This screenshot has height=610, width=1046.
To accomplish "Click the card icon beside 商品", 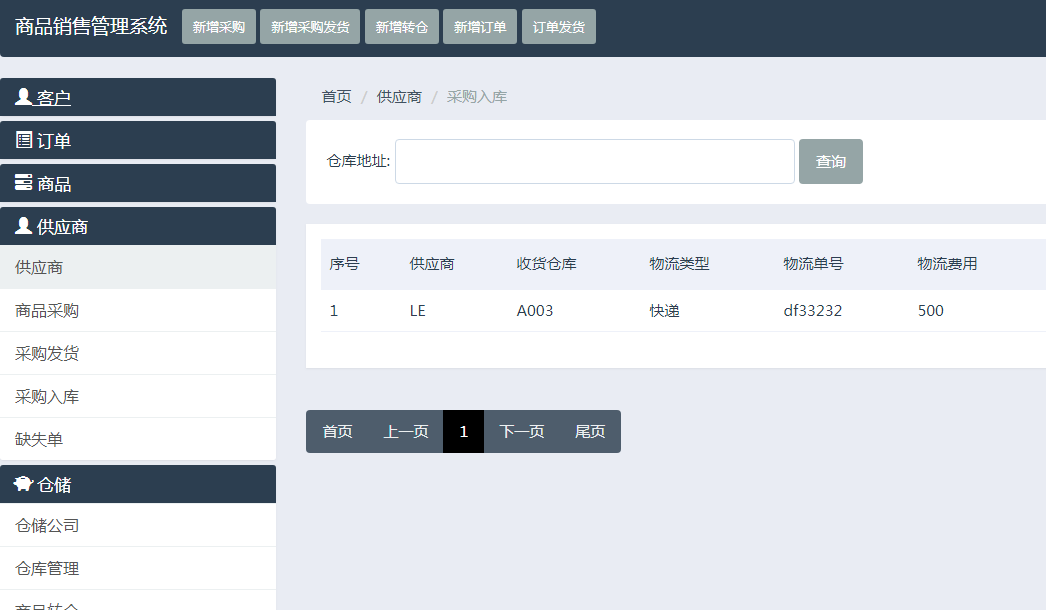I will tap(24, 183).
